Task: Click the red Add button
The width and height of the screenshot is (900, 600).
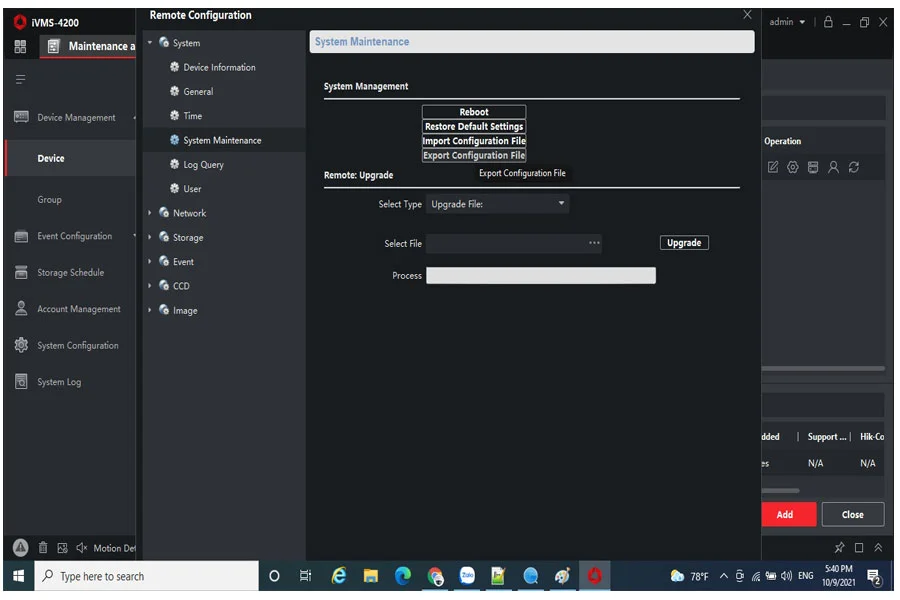Action: (x=789, y=515)
